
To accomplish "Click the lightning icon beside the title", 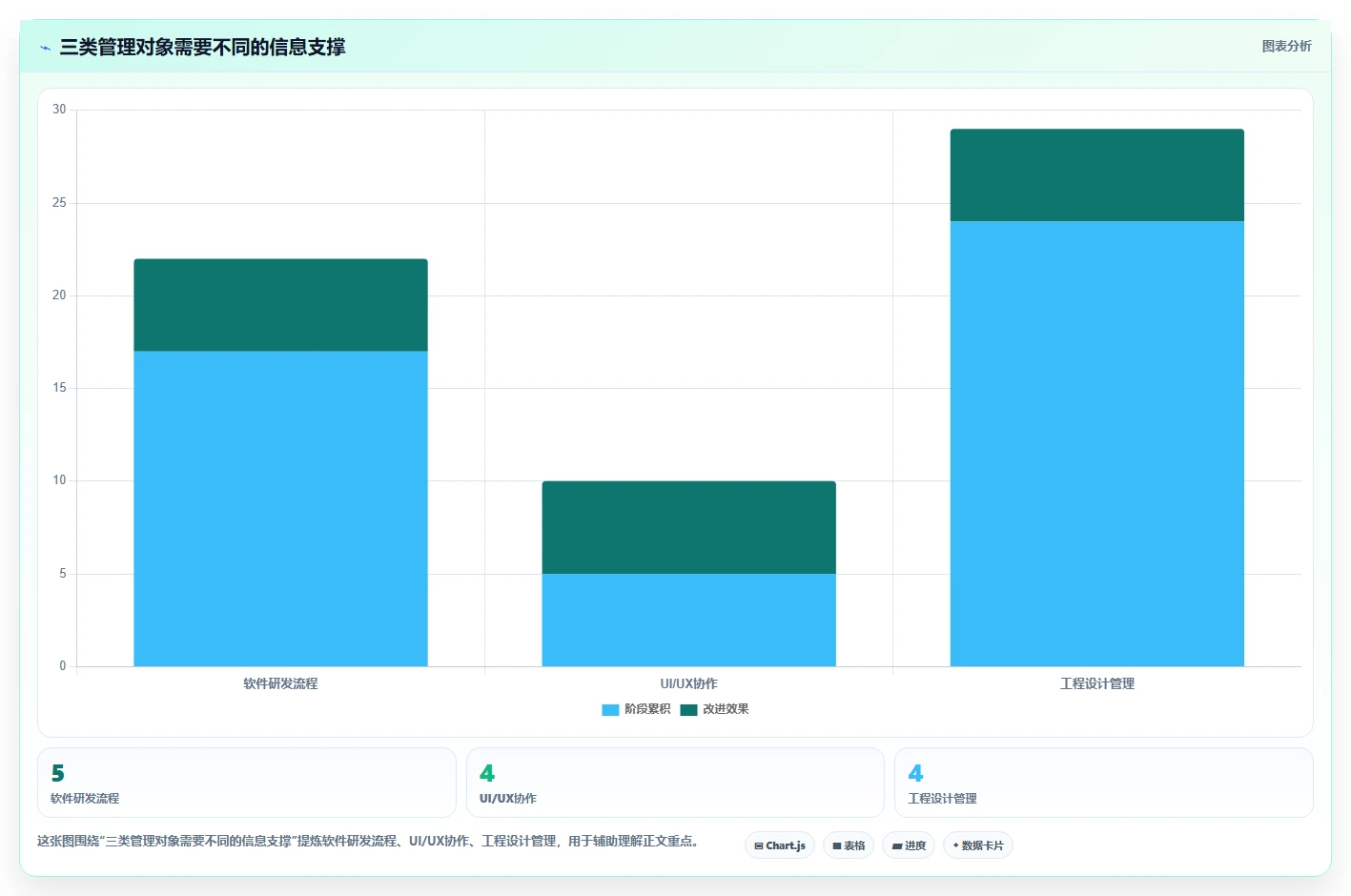I will 45,48.
